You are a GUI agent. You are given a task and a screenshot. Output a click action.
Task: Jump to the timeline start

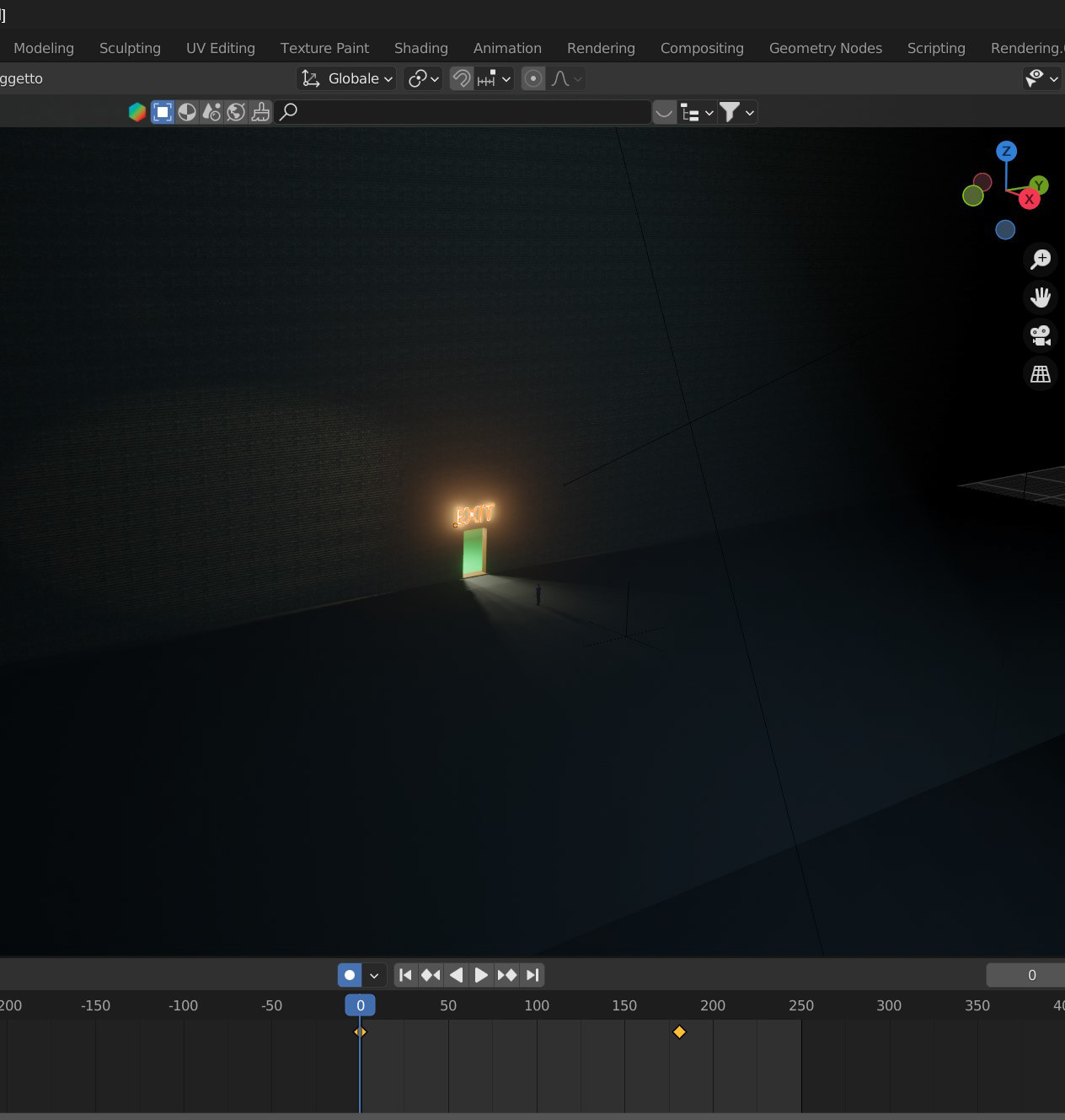coord(405,975)
